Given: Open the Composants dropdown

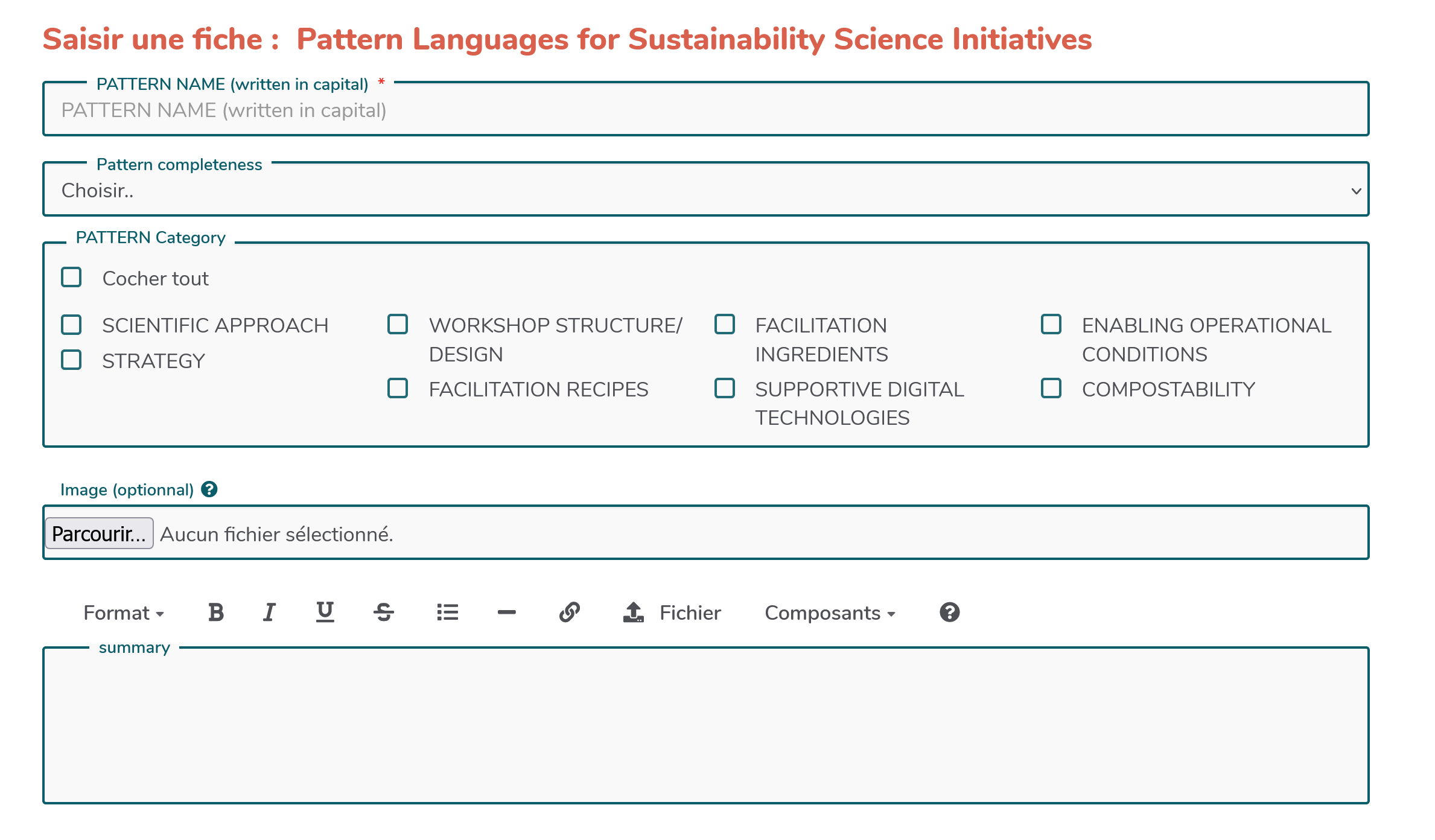Looking at the screenshot, I should pyautogui.click(x=830, y=612).
